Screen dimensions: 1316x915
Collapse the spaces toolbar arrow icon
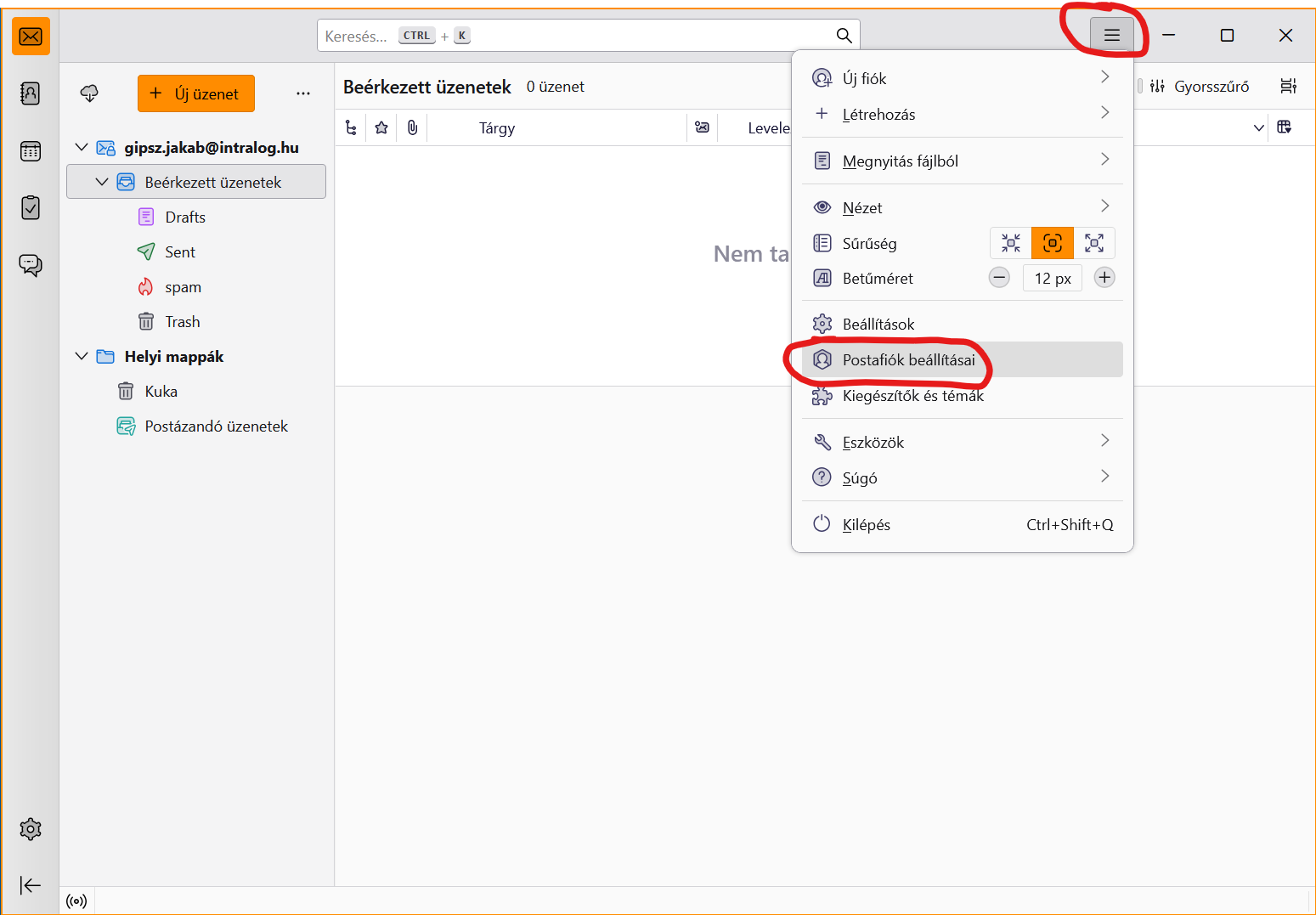(31, 885)
